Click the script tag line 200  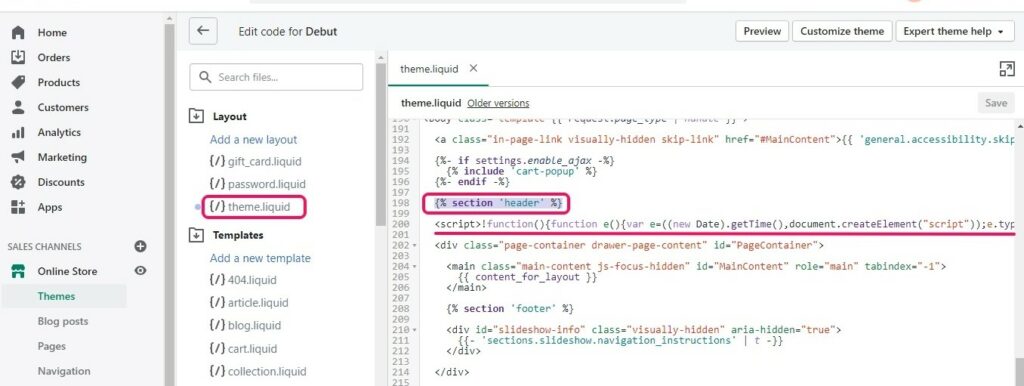(x=725, y=224)
